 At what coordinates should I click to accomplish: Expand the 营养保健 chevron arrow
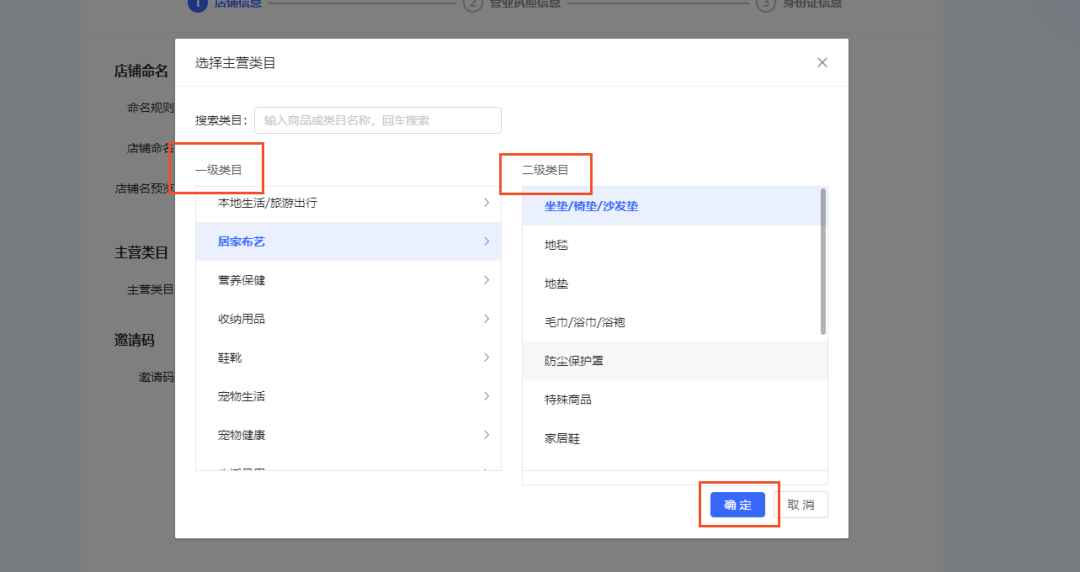(x=486, y=280)
